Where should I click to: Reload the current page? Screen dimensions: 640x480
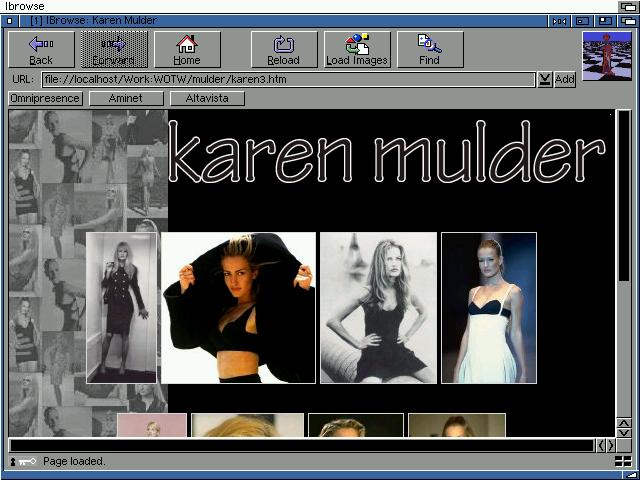pos(284,49)
